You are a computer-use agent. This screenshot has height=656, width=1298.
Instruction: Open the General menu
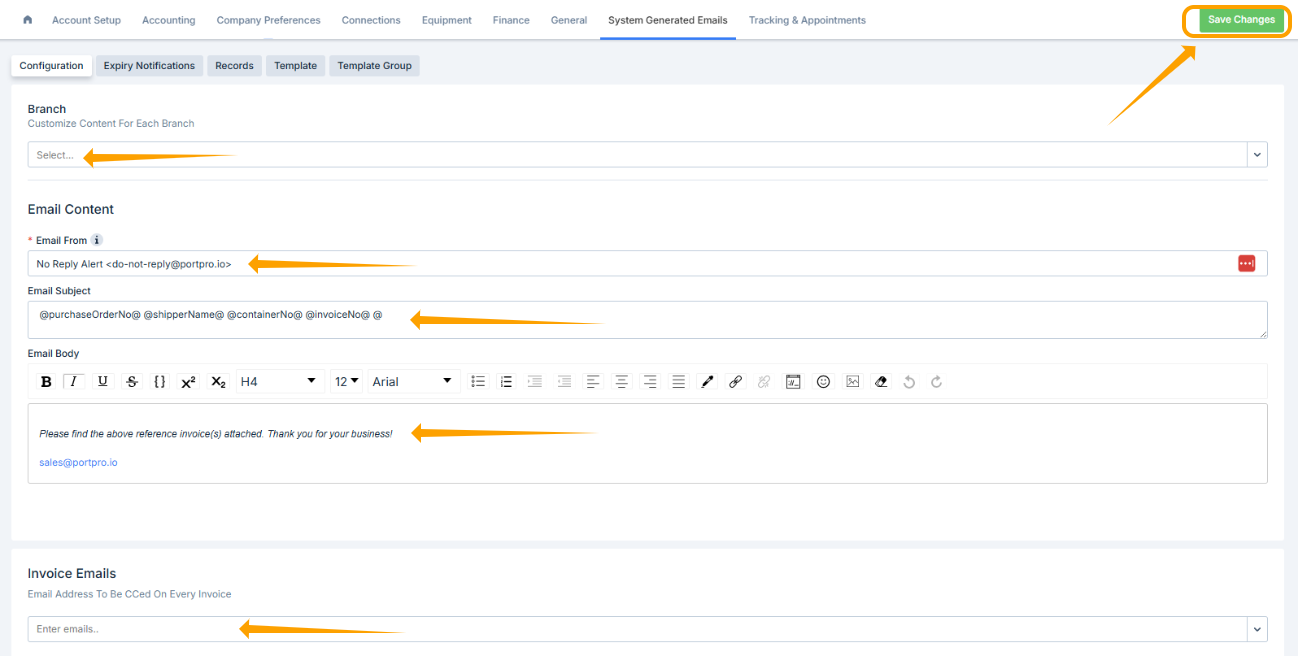[x=569, y=20]
